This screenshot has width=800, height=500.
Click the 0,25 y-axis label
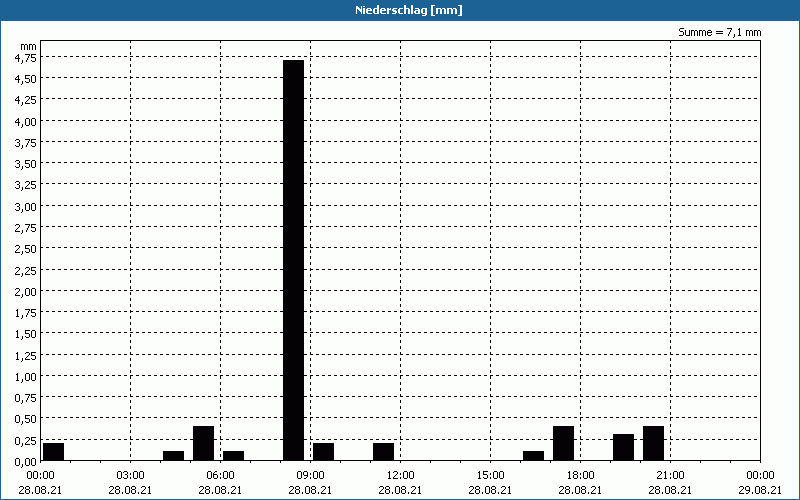coord(26,440)
